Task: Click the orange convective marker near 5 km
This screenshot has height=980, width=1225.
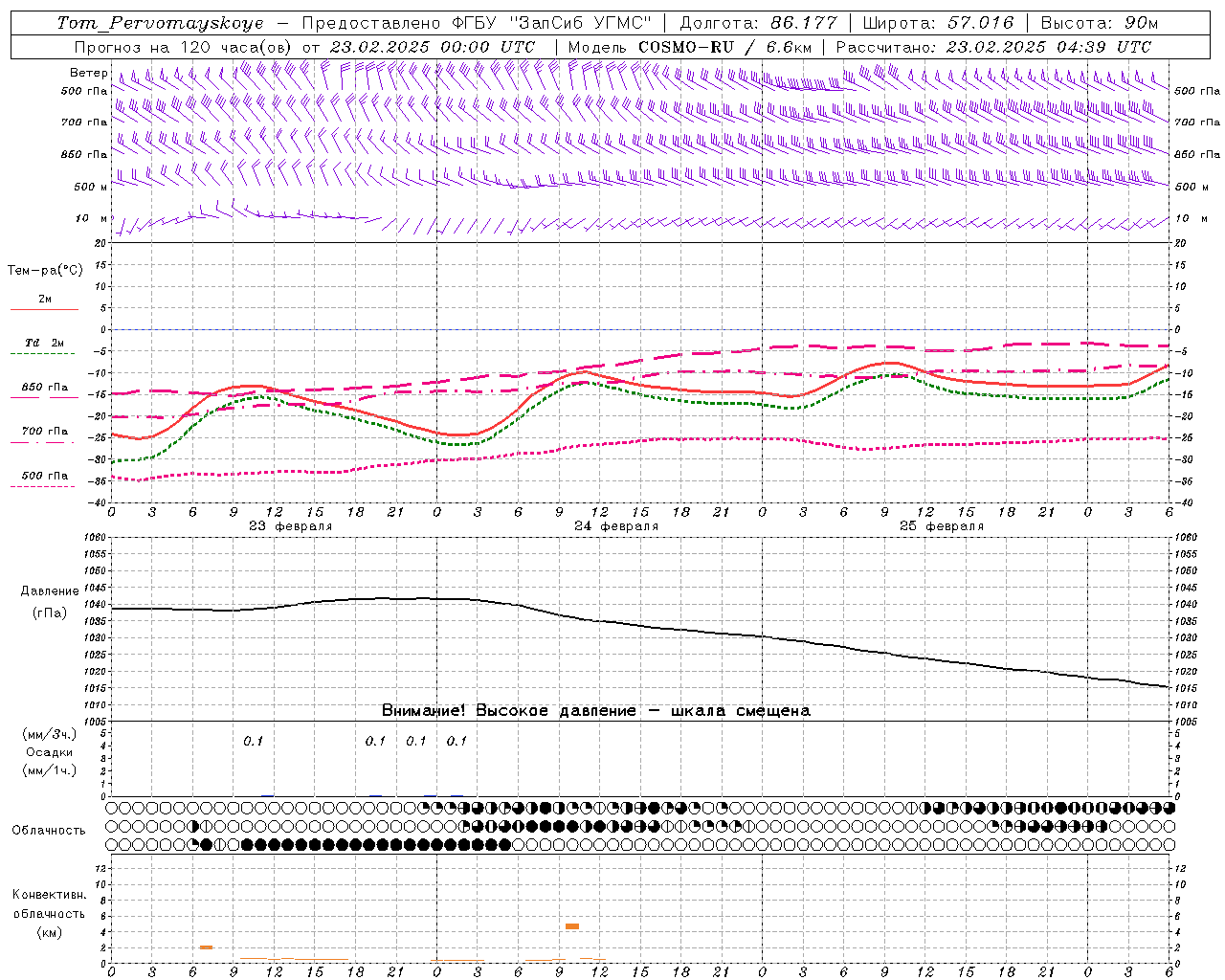Action: click(572, 926)
